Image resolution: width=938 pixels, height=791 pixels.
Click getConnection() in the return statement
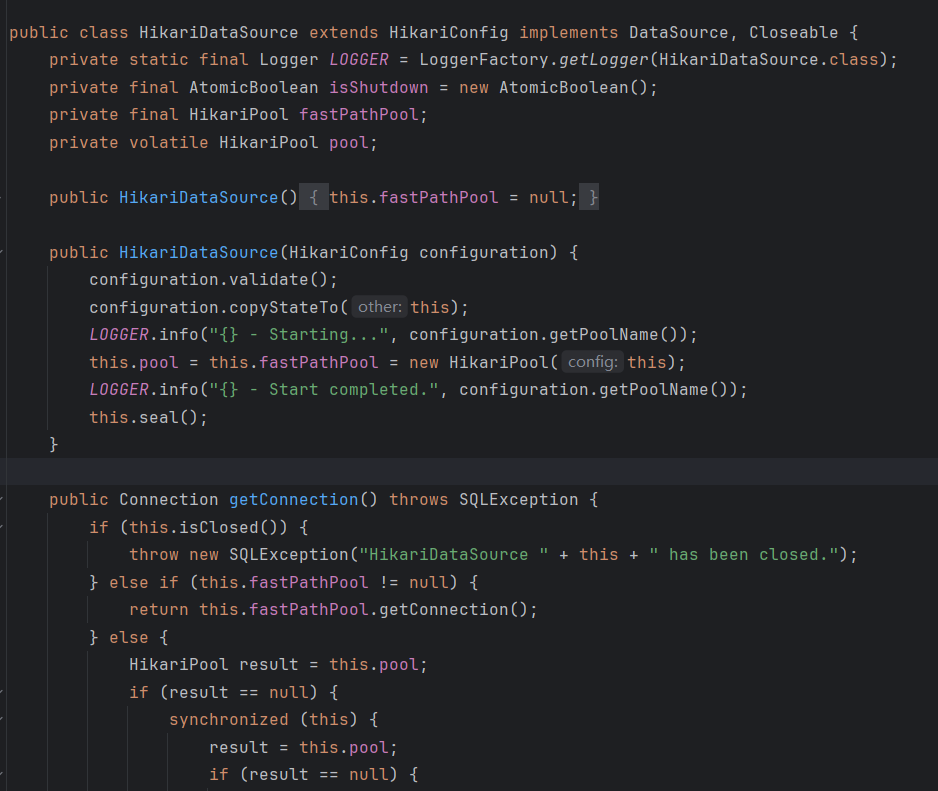(x=453, y=610)
